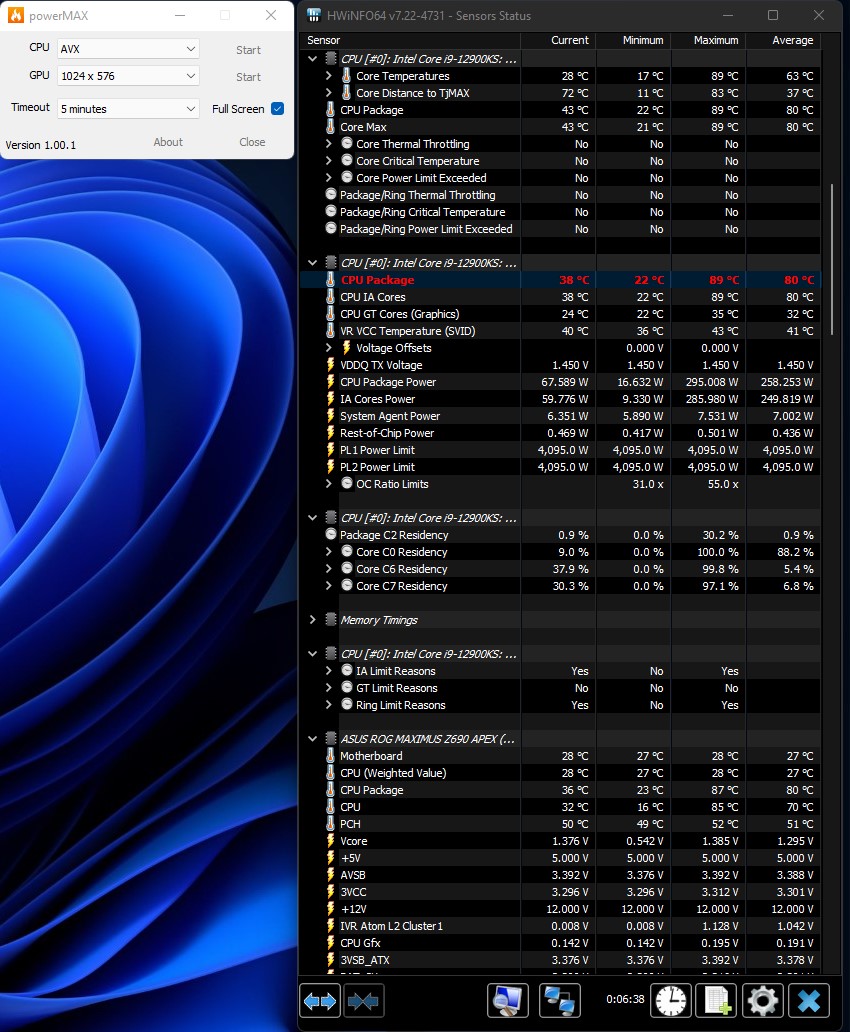Viewport: 850px width, 1032px height.
Task: Click lightning icon next to CPU Package Power
Action: coord(331,382)
